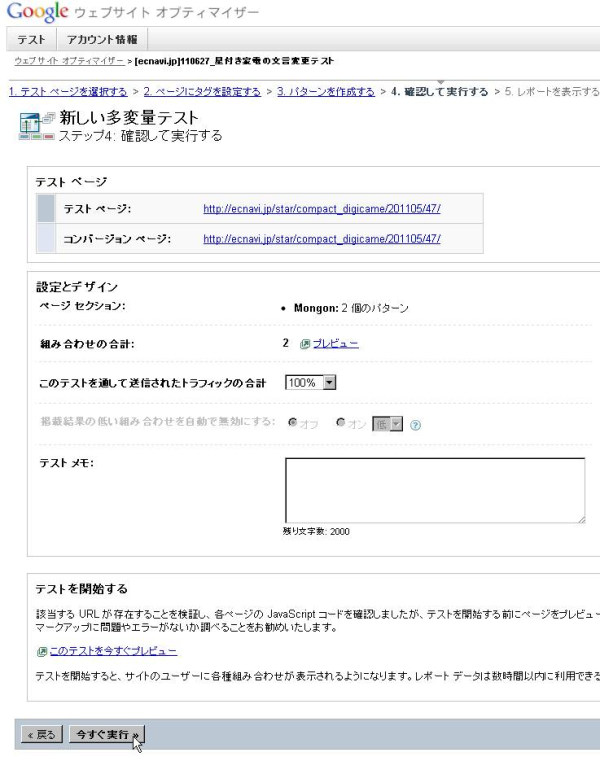The height and width of the screenshot is (761, 600).
Task: Click ウェブサイト オプティマイザー breadcrumb link
Action: click(x=69, y=61)
